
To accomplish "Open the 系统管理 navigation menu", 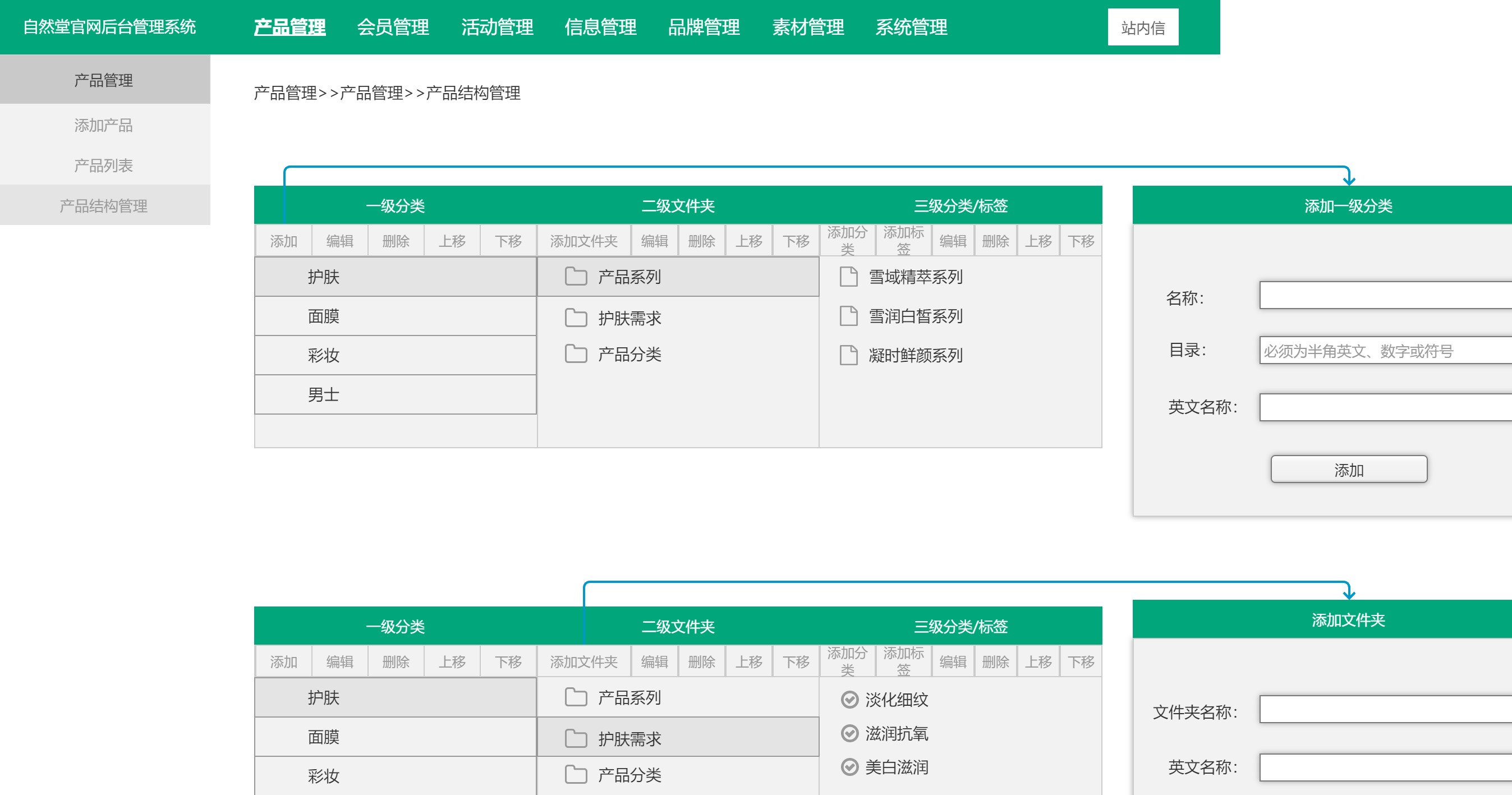I will 911,27.
